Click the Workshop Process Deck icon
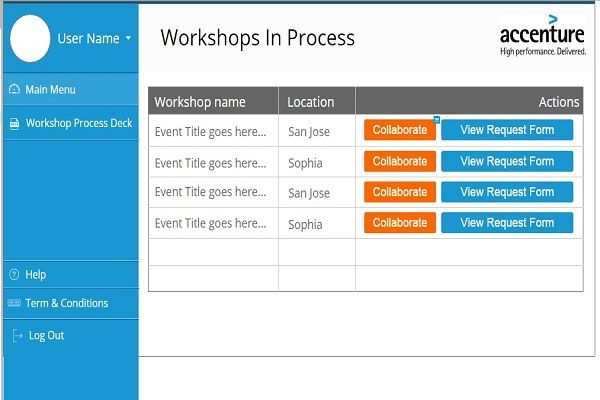This screenshot has height=400, width=600. [x=14, y=124]
